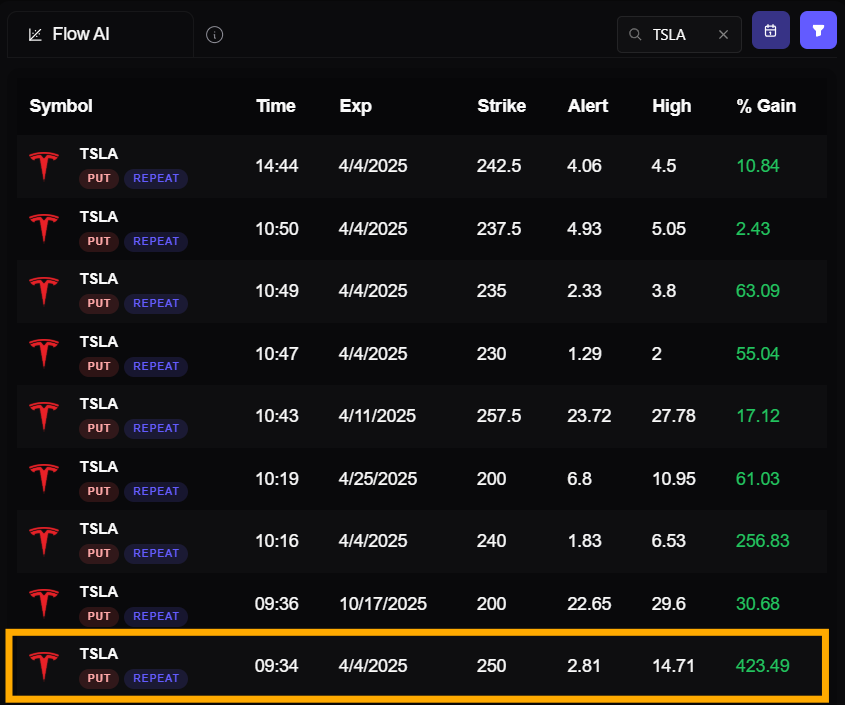Click PUT badge in 09:34 row

[x=99, y=679]
